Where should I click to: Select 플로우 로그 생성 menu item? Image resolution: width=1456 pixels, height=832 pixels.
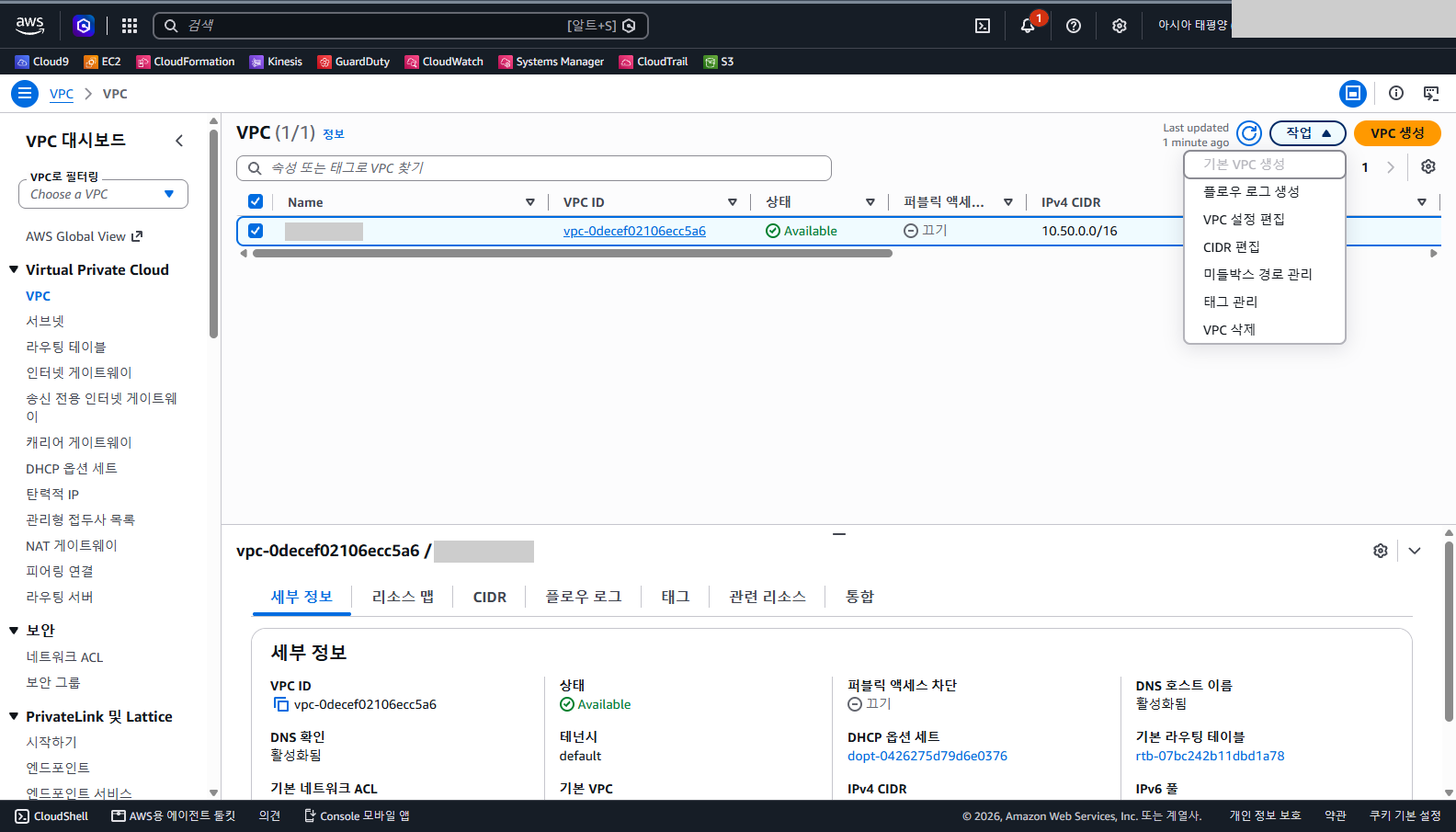[1265, 191]
